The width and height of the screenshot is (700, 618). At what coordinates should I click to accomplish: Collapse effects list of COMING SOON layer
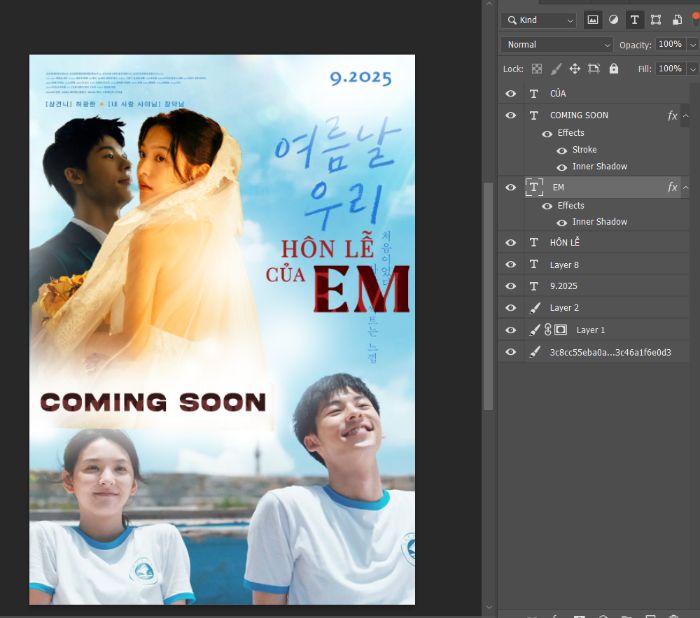(685, 116)
